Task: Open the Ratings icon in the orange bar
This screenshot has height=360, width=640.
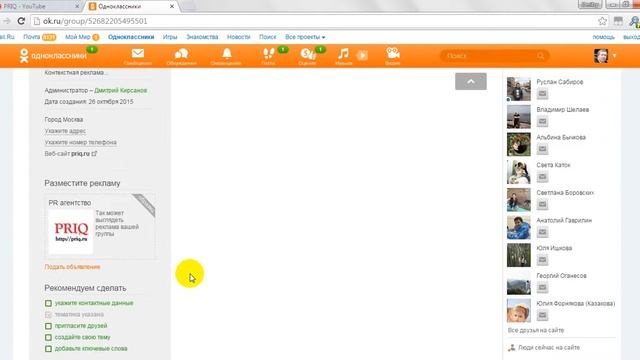Action: [308, 53]
